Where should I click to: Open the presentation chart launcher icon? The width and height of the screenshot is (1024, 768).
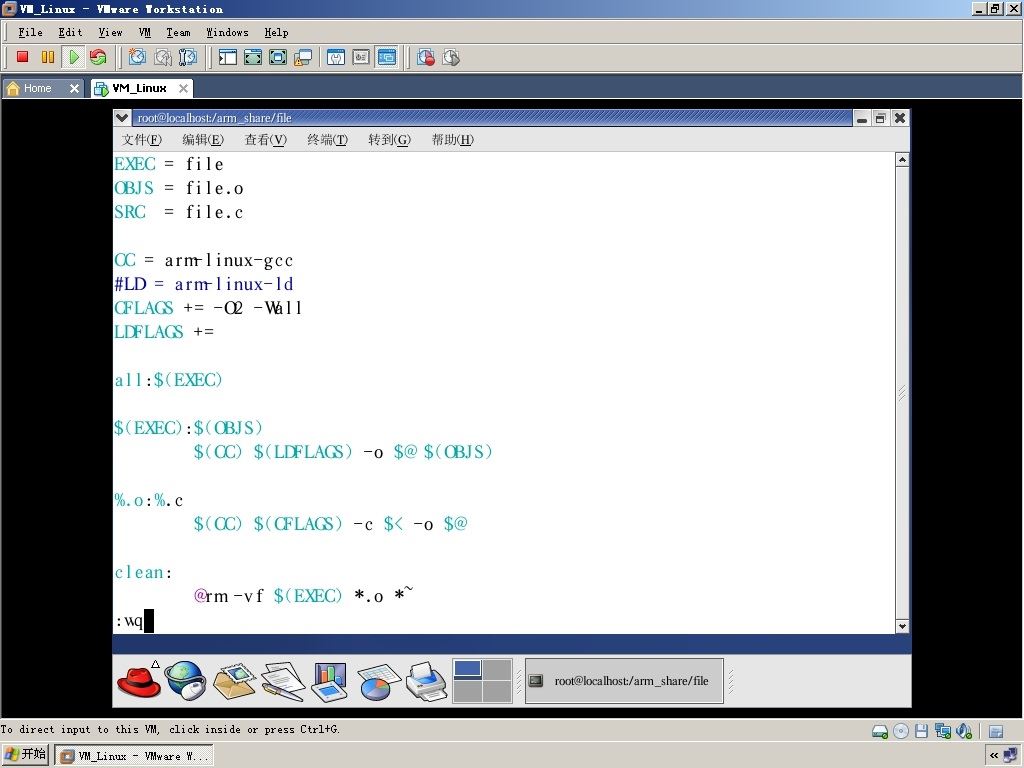click(330, 681)
